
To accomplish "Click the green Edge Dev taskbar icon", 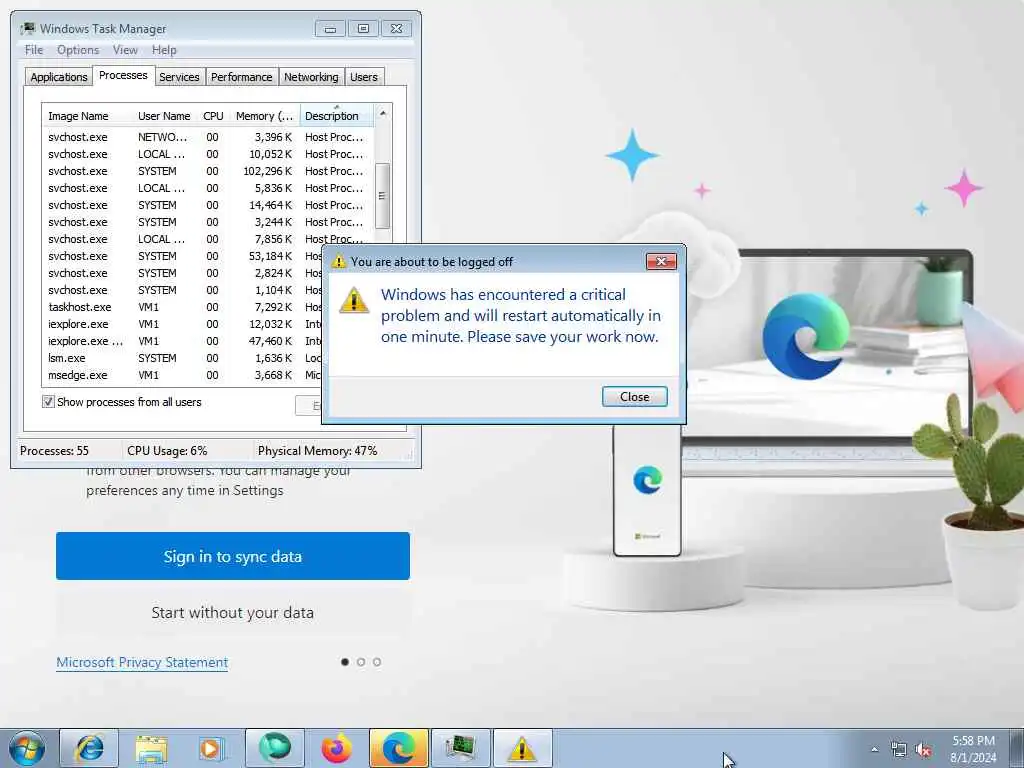I will tap(275, 748).
